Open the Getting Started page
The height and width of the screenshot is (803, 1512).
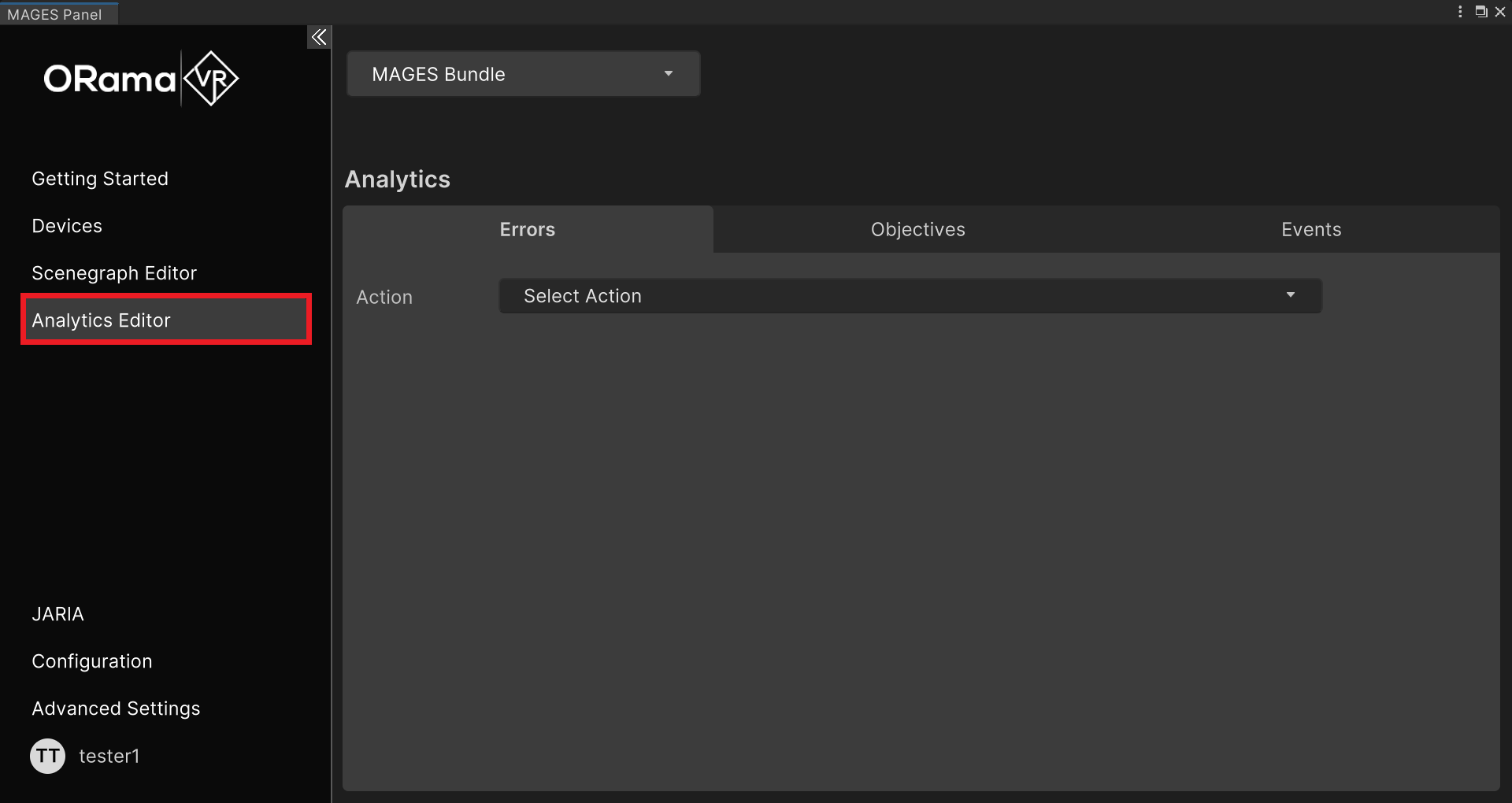99,178
